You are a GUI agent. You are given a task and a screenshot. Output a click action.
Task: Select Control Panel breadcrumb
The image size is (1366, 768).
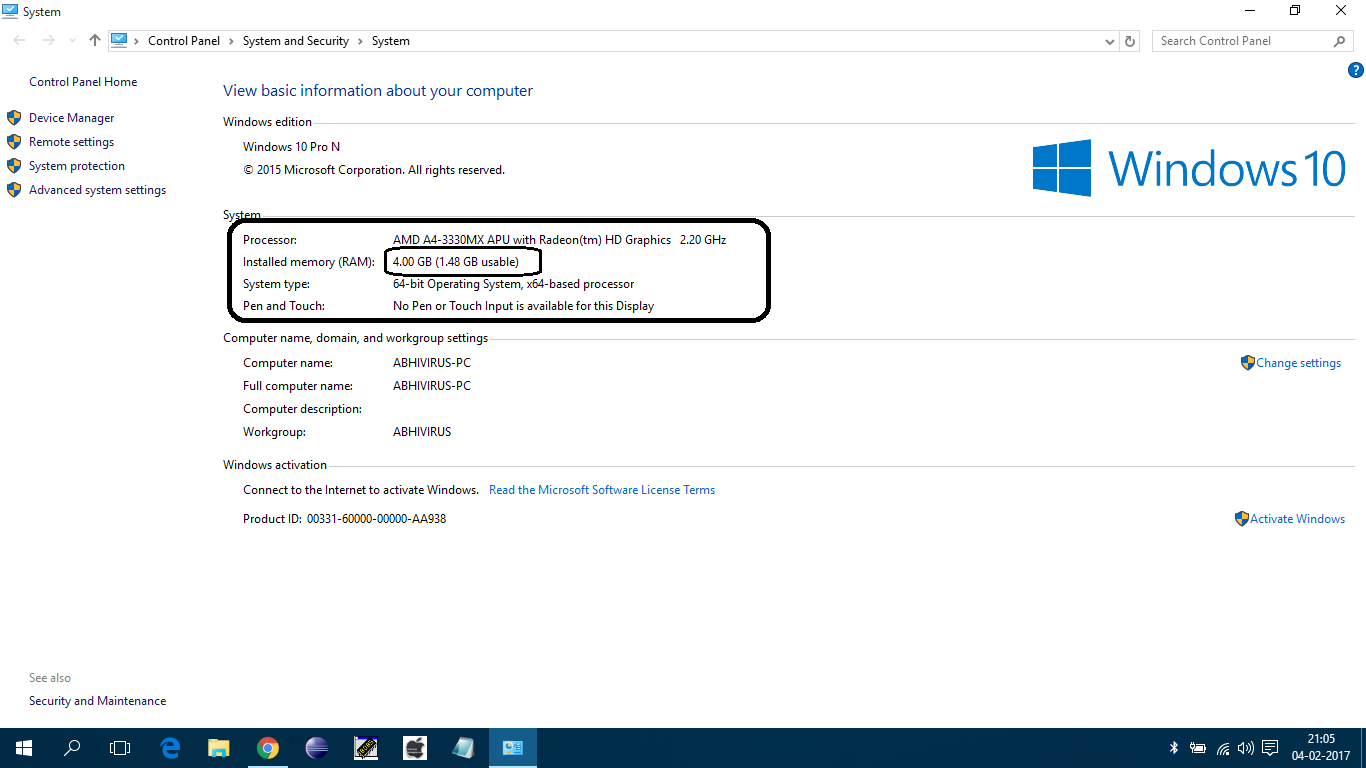tap(184, 41)
